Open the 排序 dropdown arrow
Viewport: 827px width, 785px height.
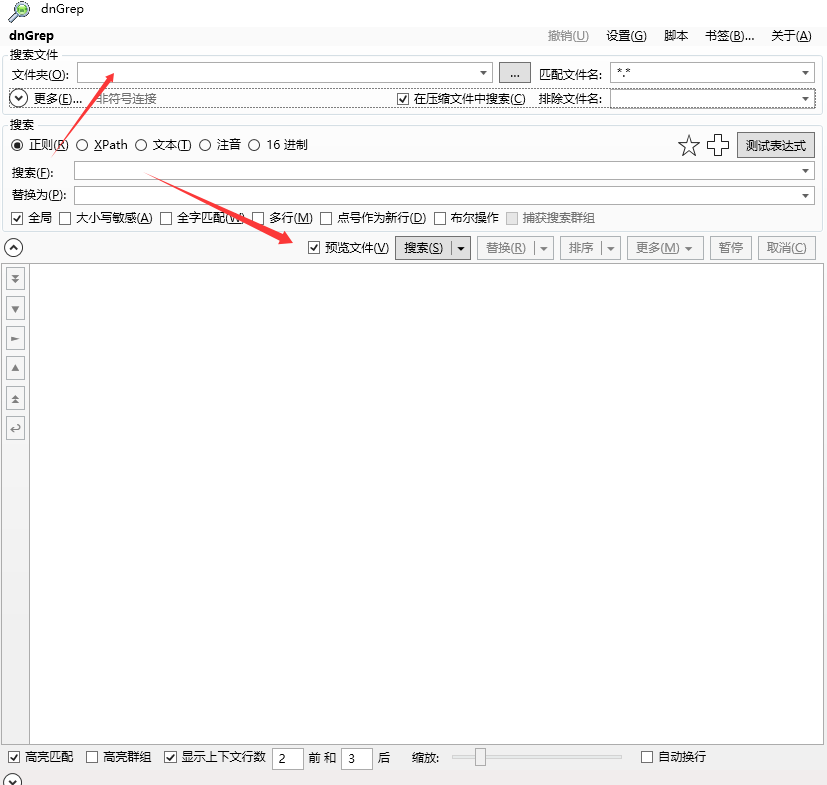point(611,248)
